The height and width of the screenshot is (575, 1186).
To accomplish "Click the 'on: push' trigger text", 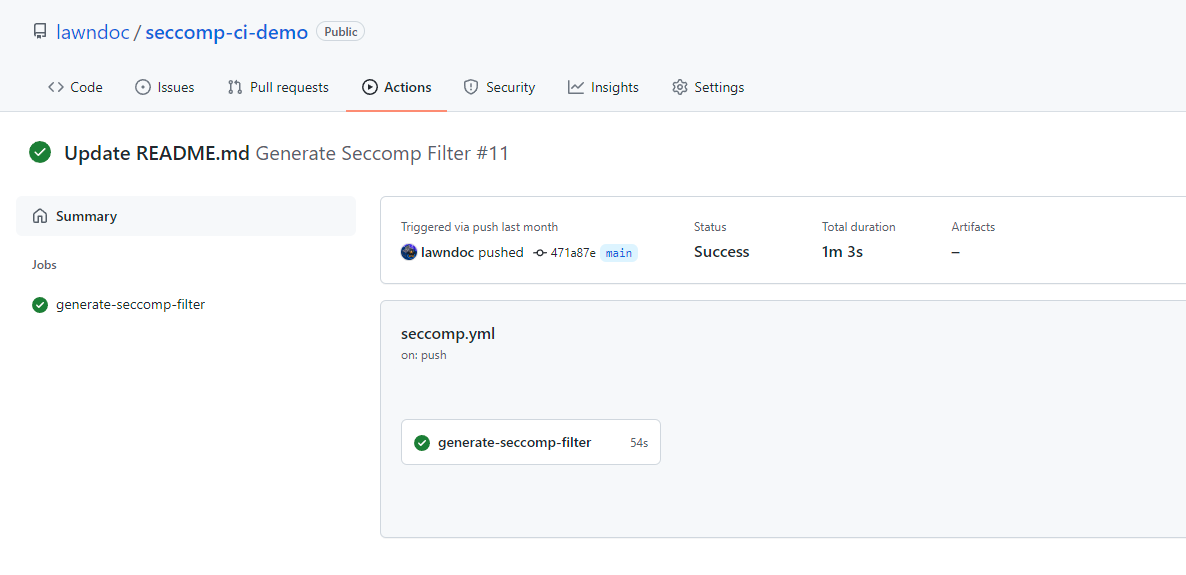I will click(x=424, y=355).
